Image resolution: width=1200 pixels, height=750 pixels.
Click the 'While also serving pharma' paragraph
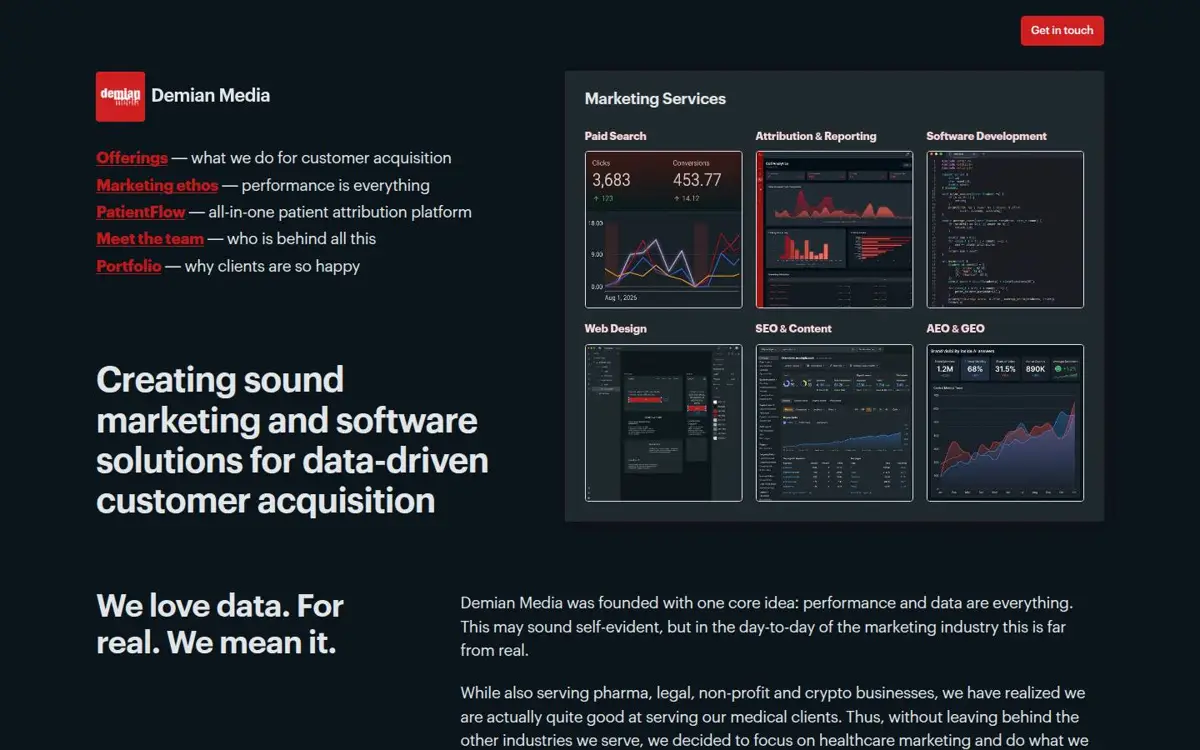click(772, 718)
